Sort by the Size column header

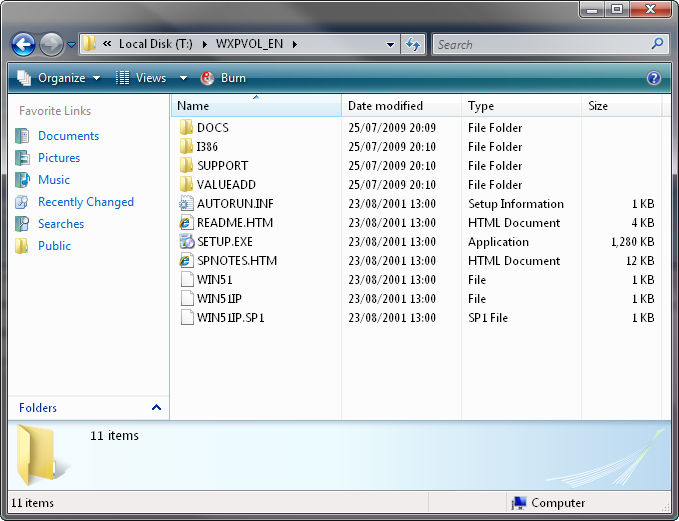point(622,106)
